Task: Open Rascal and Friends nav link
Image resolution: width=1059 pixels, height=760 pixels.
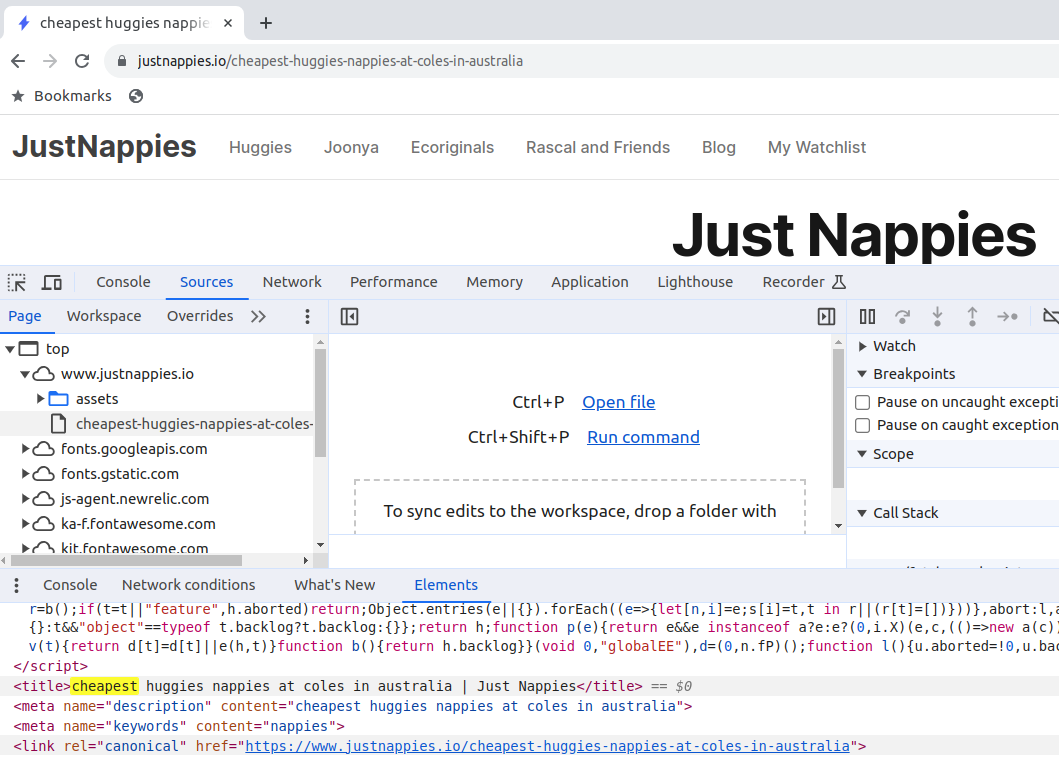Action: [598, 147]
